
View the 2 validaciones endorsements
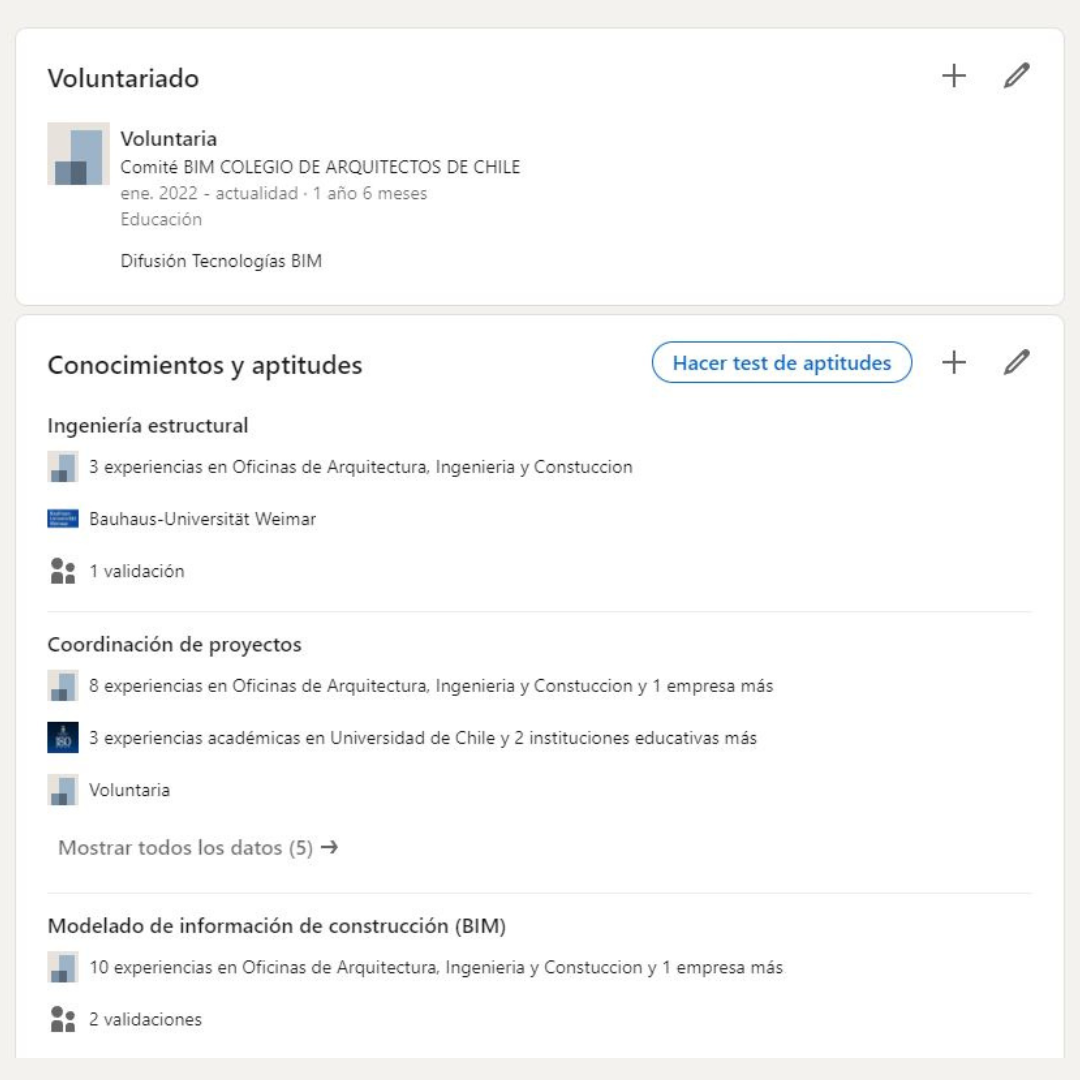coord(145,1019)
